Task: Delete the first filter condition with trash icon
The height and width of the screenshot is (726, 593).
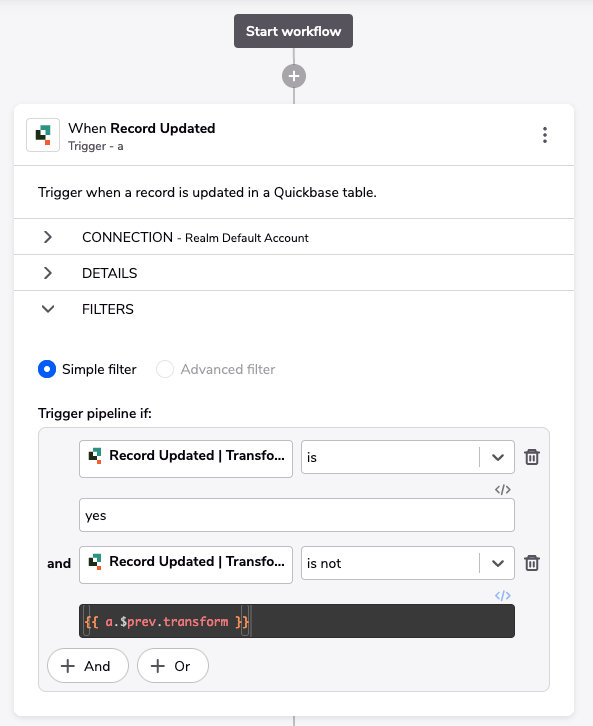Action: point(532,457)
